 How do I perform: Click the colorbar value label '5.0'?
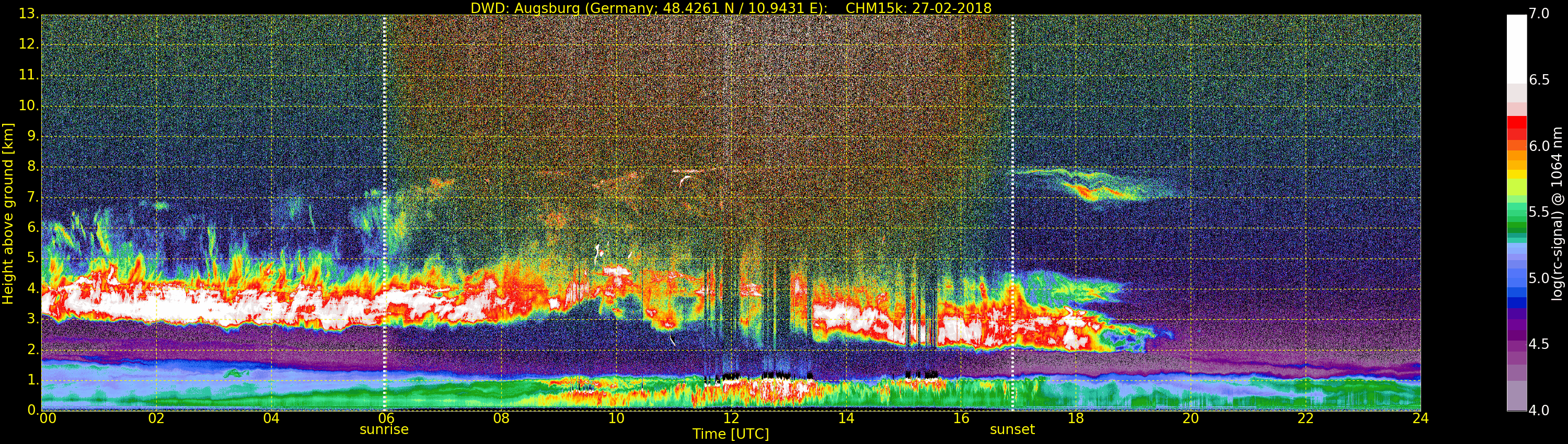[x=1539, y=278]
